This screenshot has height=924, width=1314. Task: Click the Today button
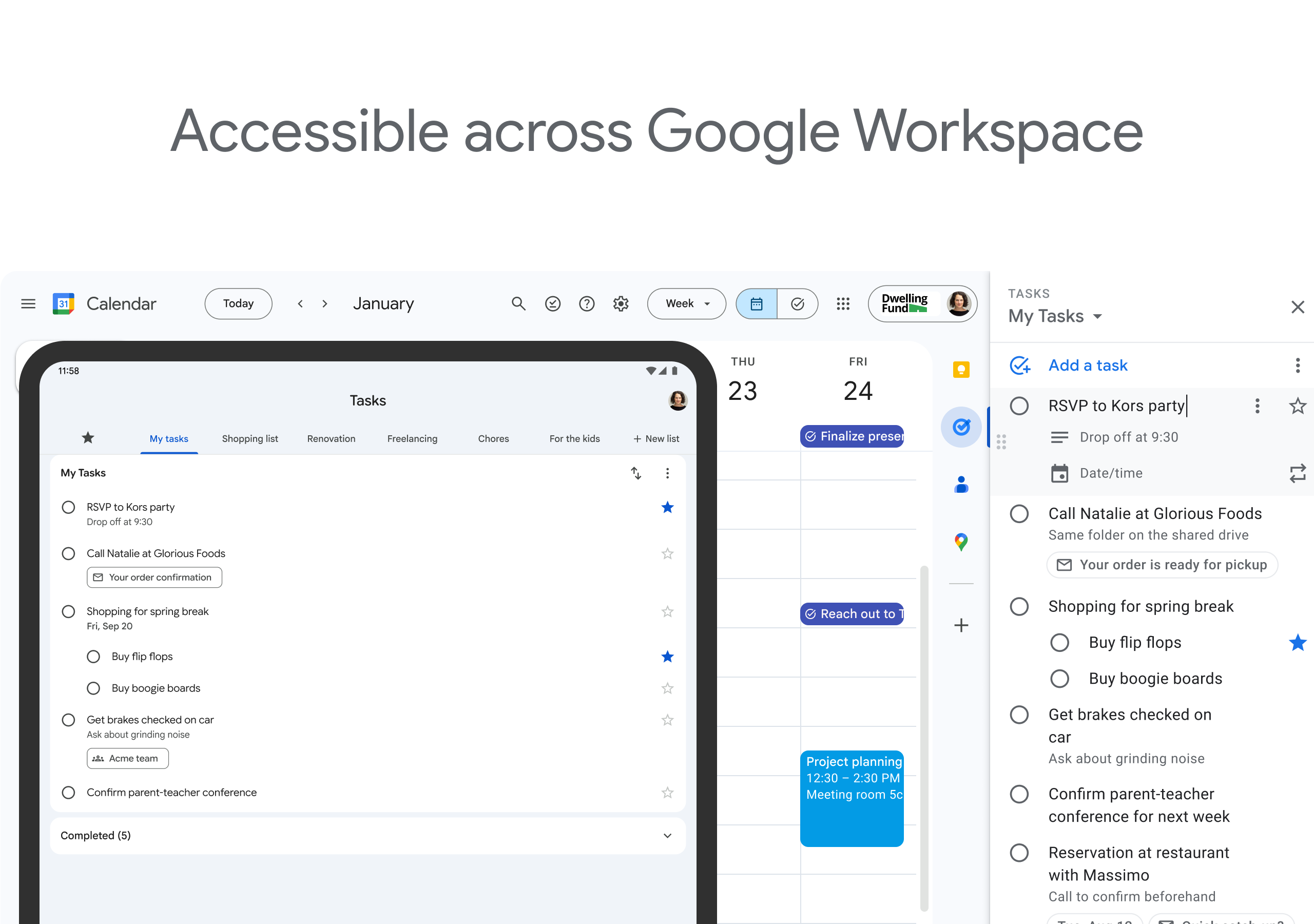tap(238, 303)
